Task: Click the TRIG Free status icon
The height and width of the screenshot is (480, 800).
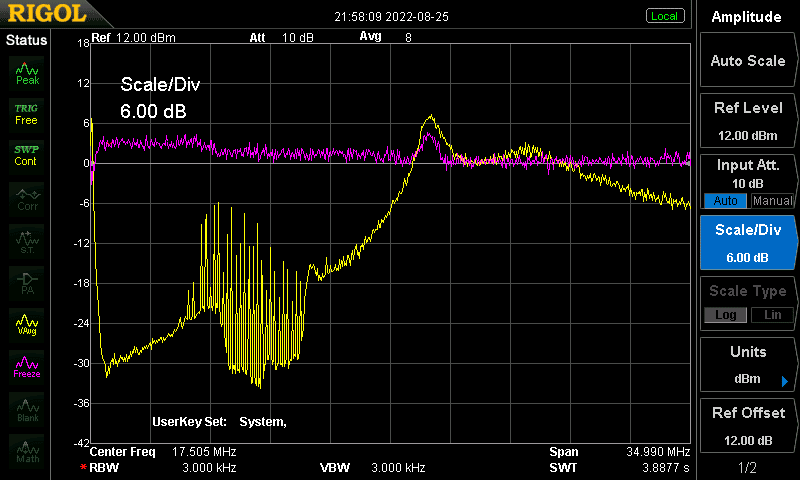Action: tap(27, 114)
